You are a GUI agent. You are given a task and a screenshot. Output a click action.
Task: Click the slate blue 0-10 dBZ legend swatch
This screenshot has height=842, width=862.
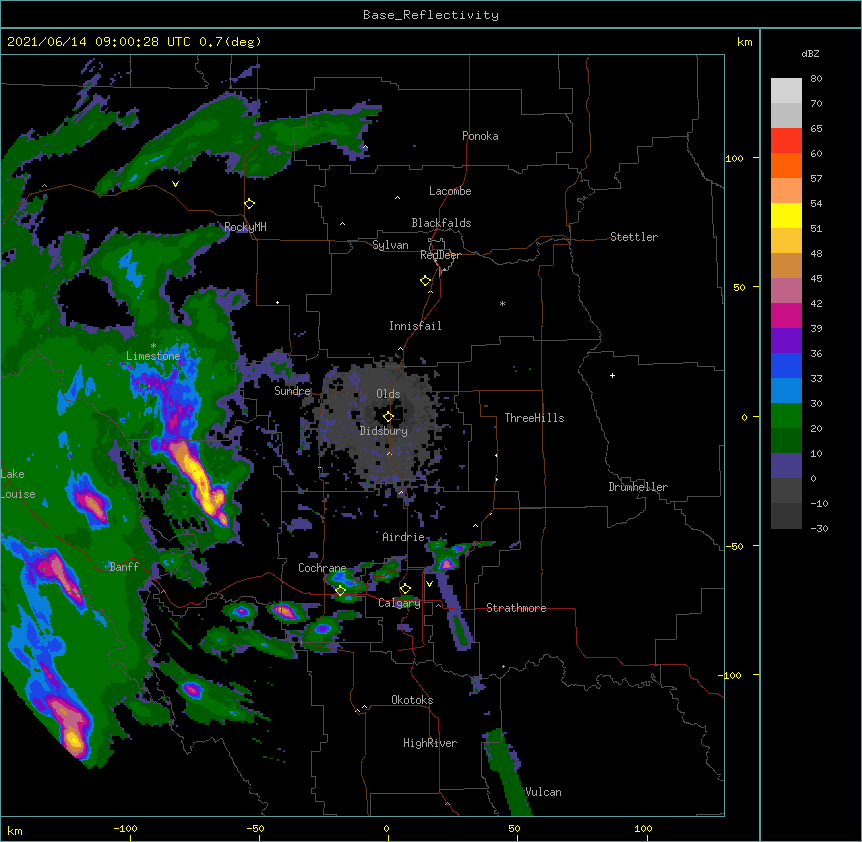(786, 466)
